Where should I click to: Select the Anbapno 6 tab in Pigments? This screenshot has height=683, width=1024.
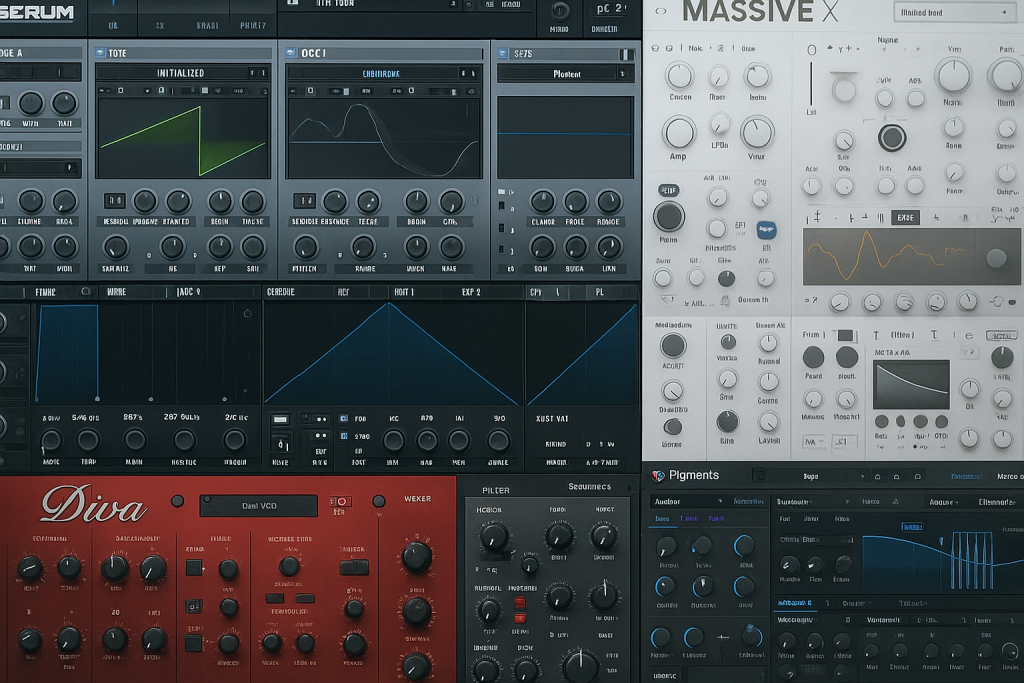click(794, 603)
